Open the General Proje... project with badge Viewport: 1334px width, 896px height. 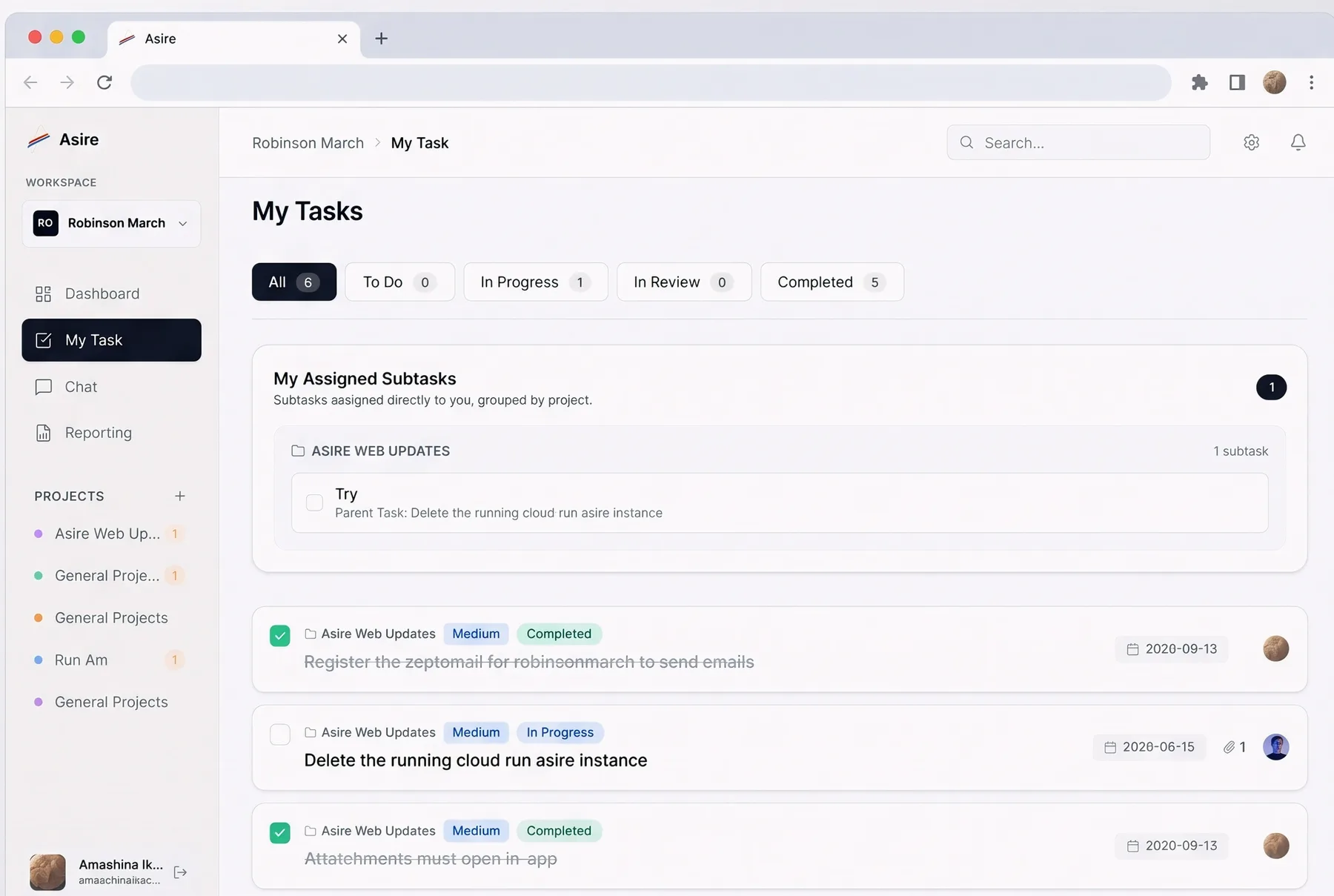110,576
